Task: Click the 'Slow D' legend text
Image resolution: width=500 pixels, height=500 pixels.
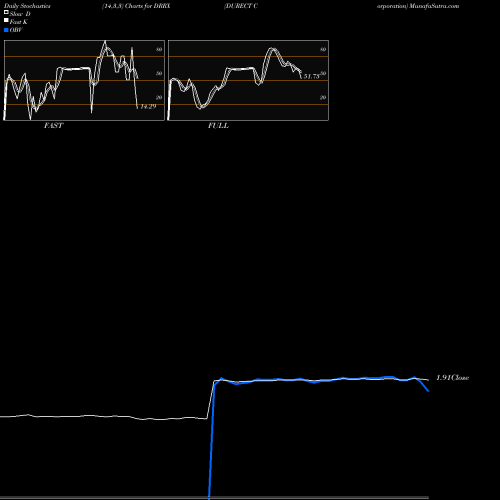Action: (x=20, y=14)
